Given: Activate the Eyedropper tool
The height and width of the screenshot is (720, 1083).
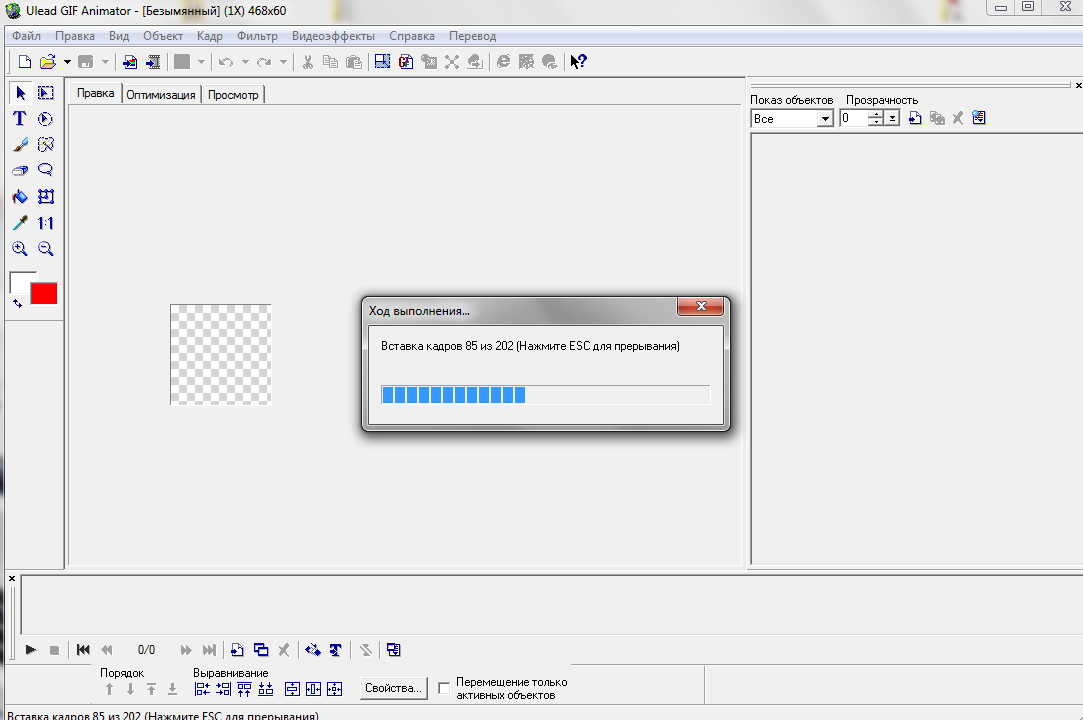Looking at the screenshot, I should coord(20,223).
